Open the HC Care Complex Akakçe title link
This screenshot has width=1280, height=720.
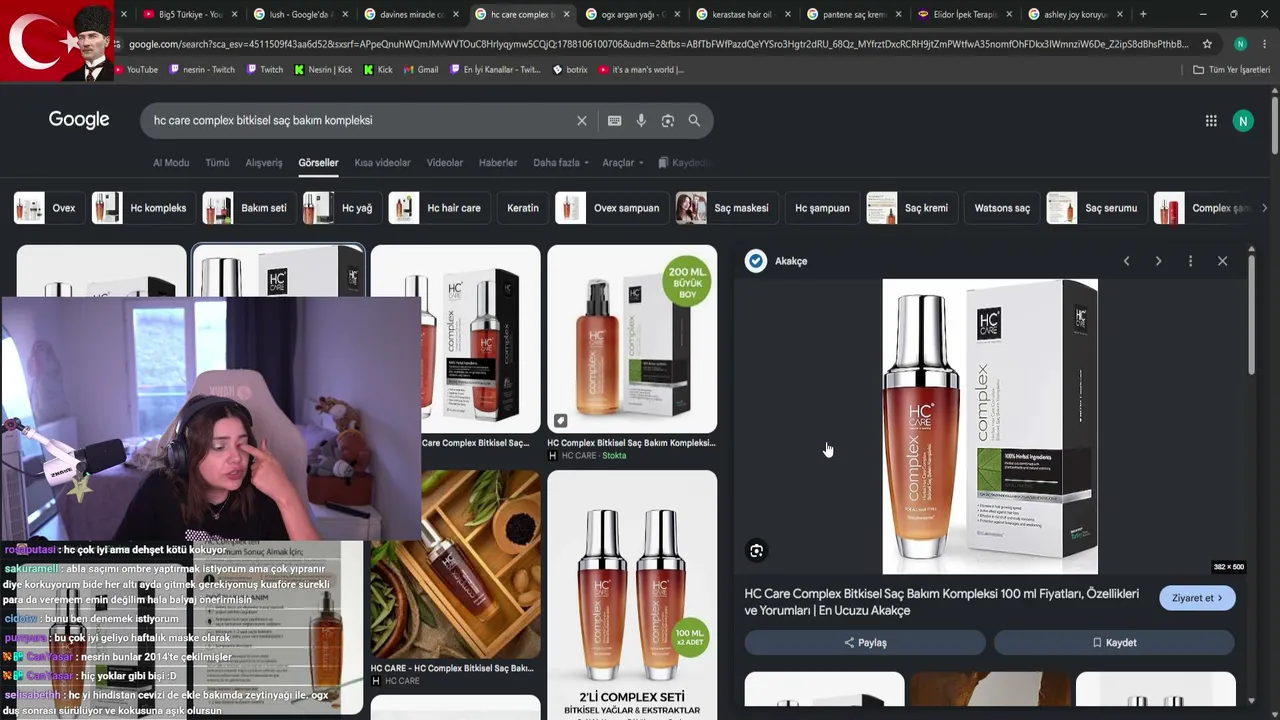(941, 602)
